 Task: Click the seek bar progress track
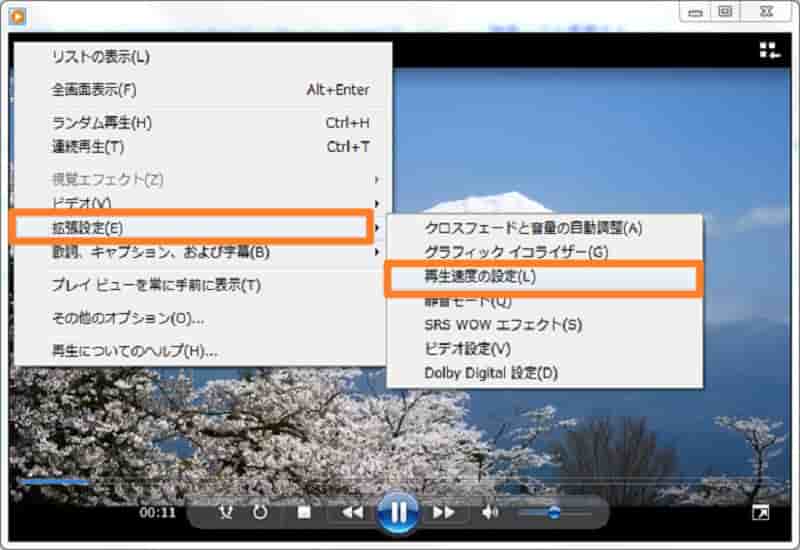[x=398, y=481]
